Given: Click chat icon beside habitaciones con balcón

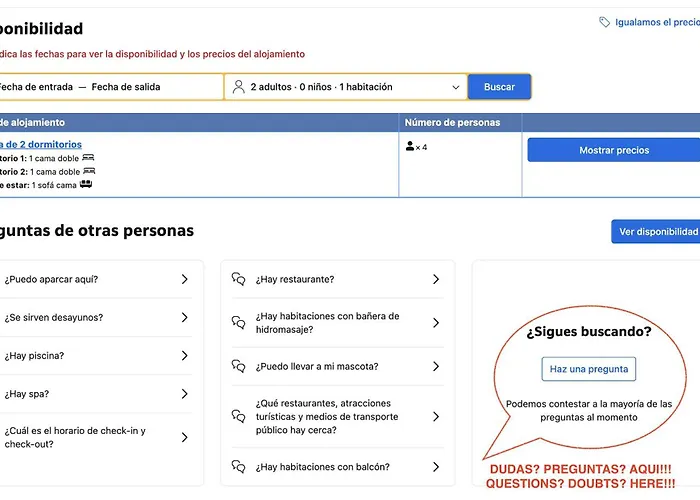Looking at the screenshot, I should (x=238, y=467).
